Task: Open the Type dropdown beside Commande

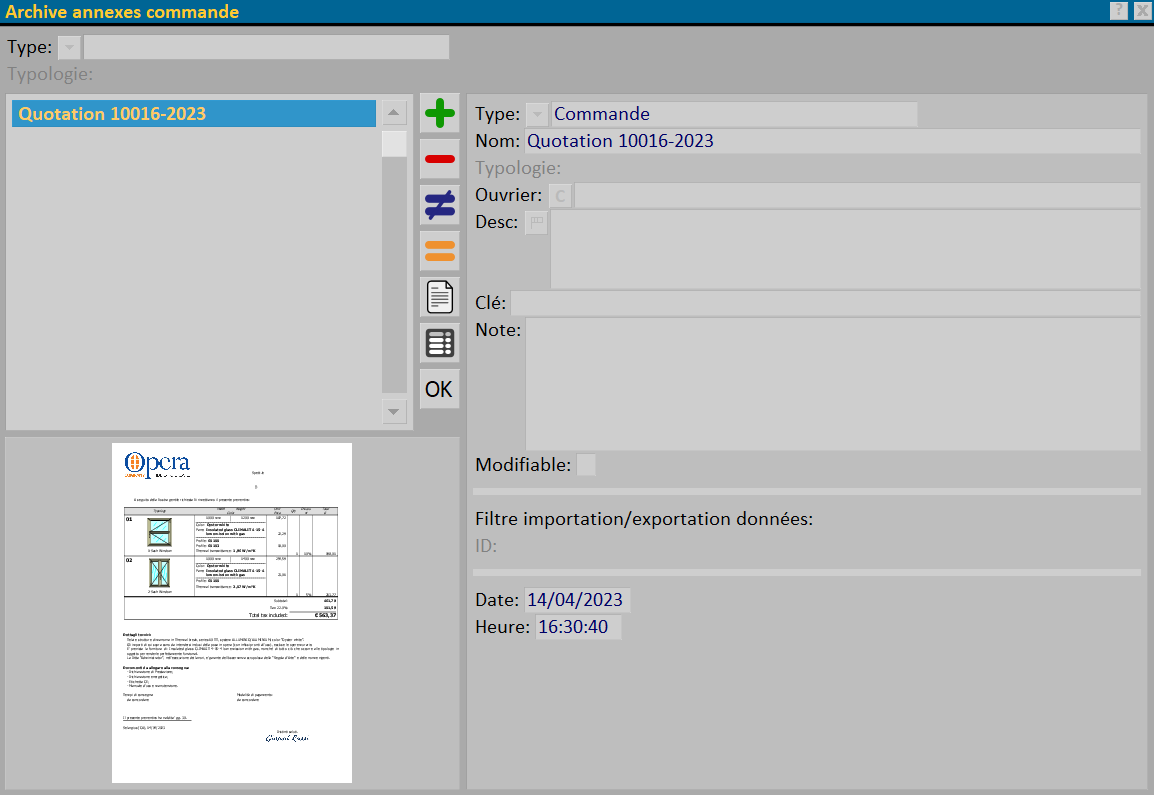Action: click(537, 114)
